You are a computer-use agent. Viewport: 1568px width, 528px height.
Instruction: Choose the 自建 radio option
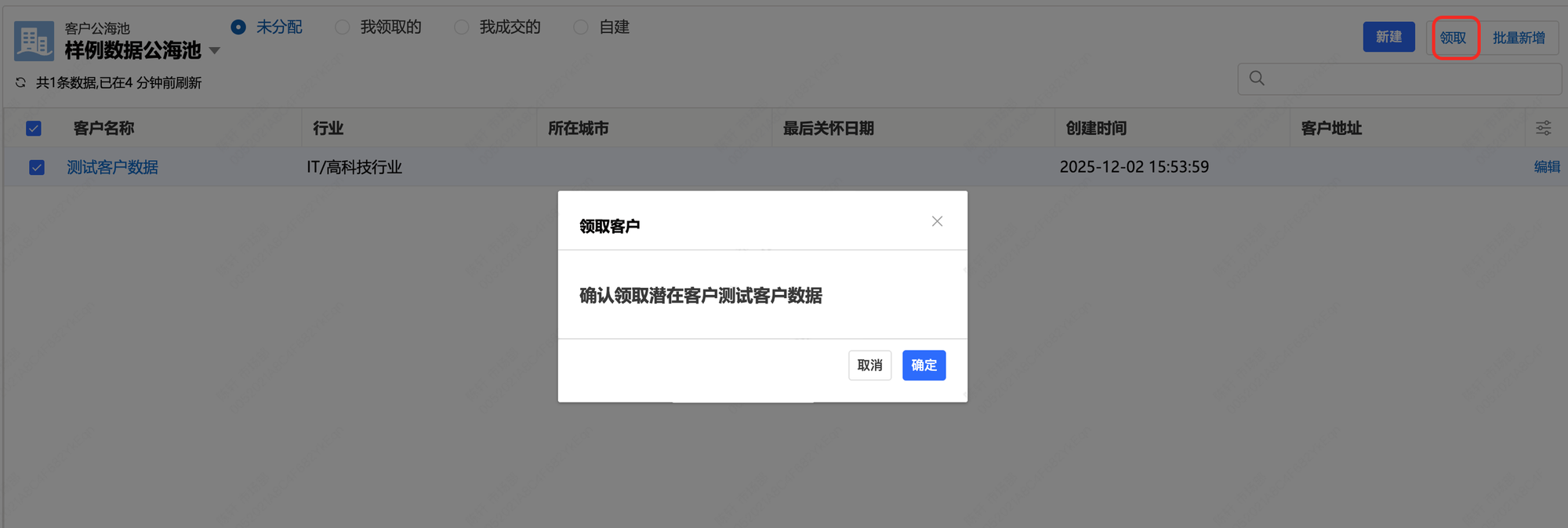pyautogui.click(x=581, y=27)
